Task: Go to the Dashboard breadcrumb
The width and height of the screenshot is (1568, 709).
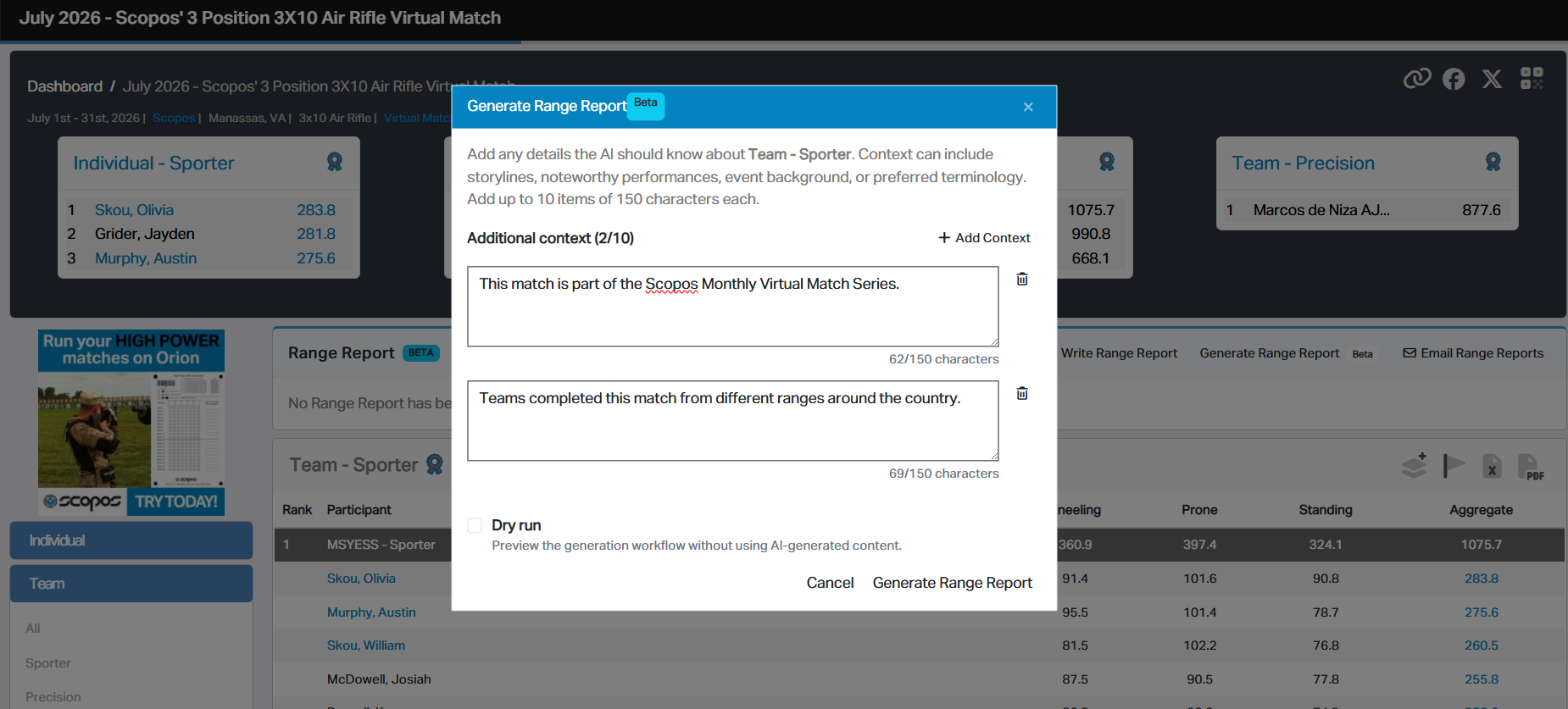Action: (64, 86)
